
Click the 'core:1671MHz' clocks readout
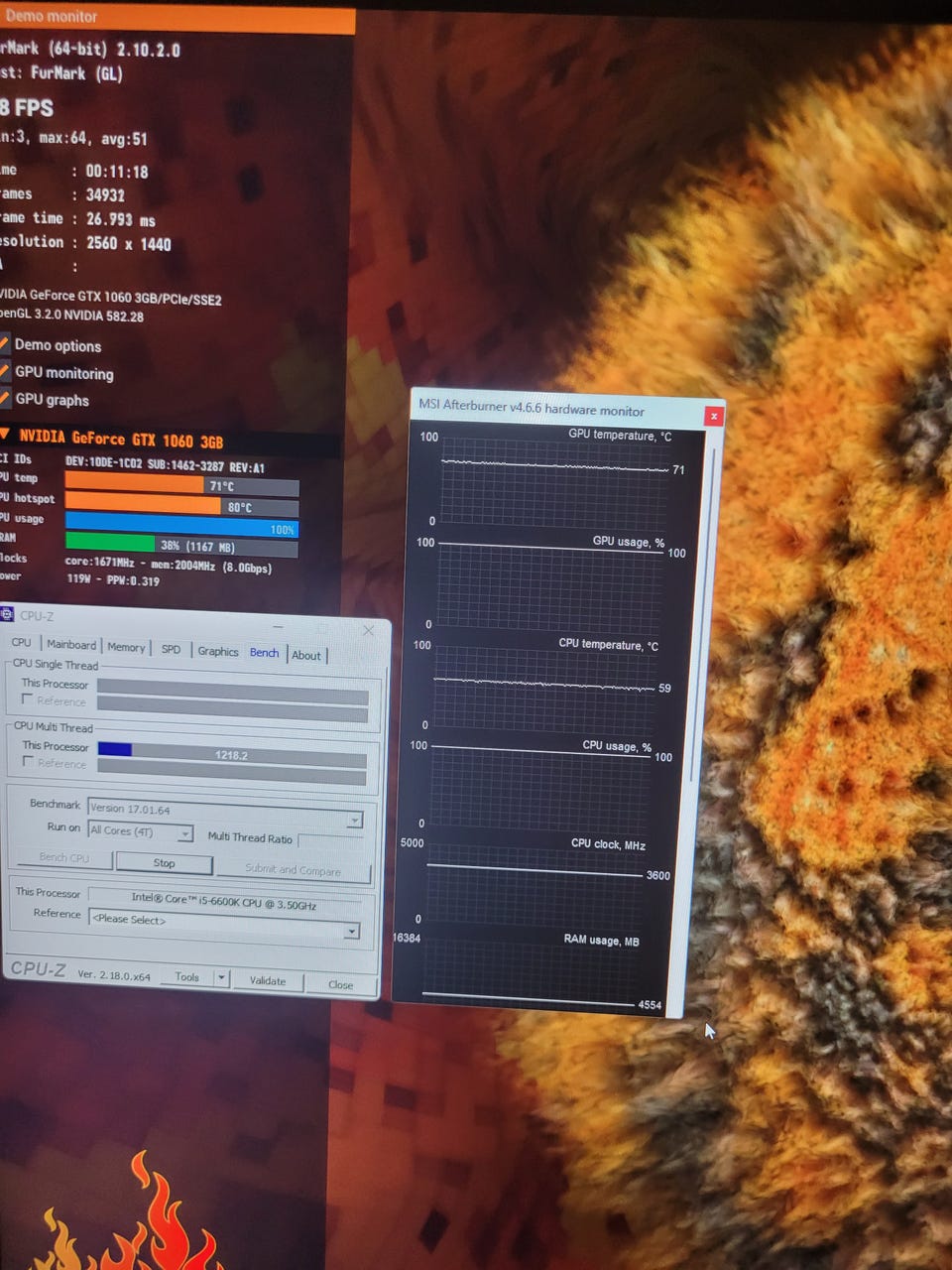100,563
